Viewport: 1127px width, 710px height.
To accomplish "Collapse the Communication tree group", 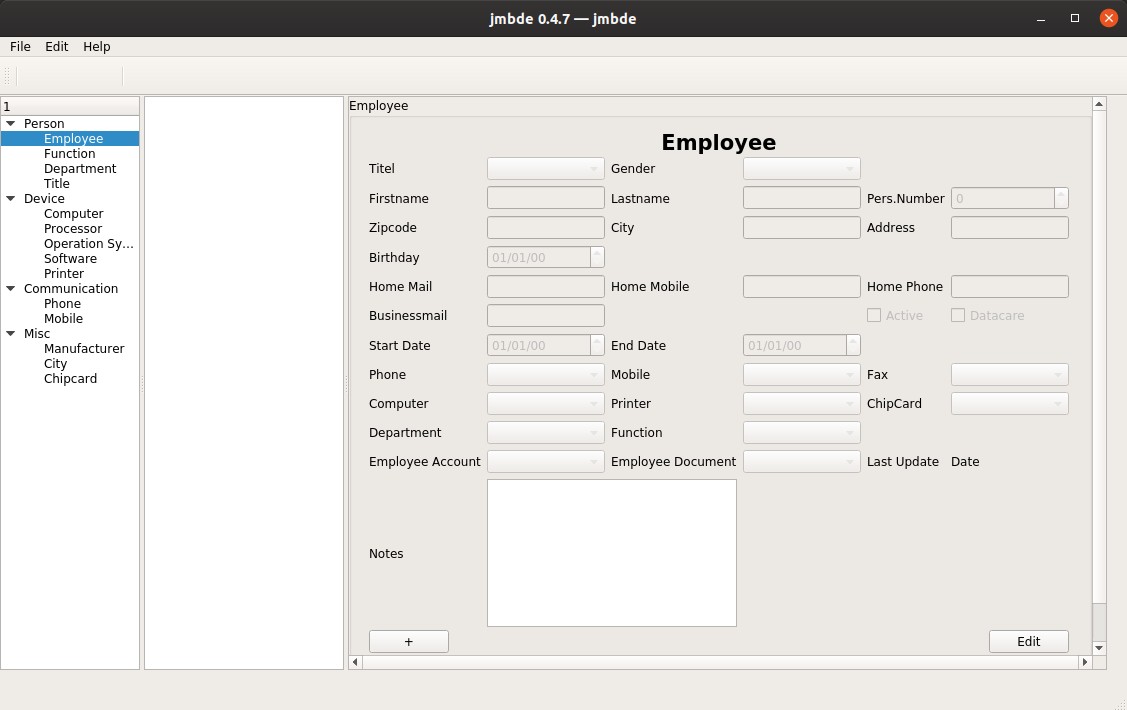I will tap(11, 288).
